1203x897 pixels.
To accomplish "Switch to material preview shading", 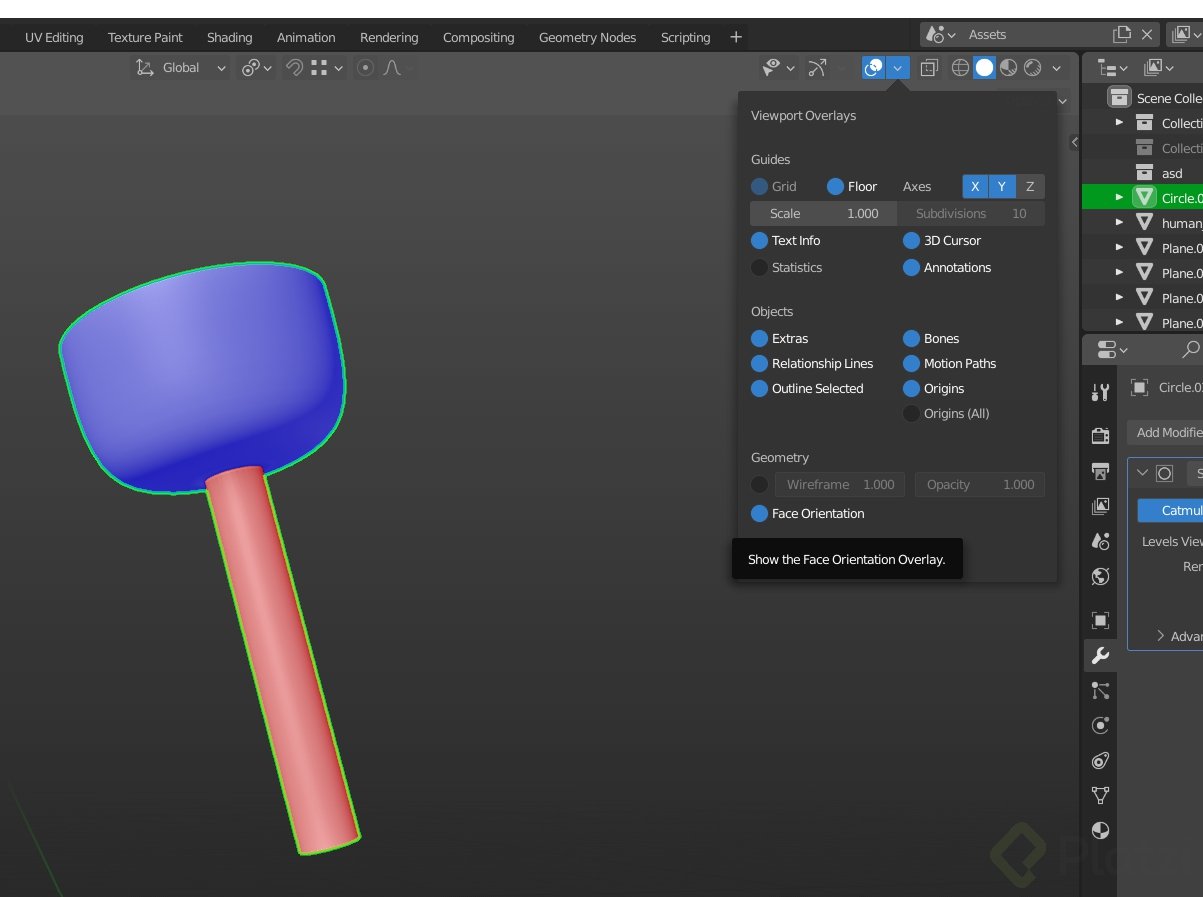I will point(1009,68).
